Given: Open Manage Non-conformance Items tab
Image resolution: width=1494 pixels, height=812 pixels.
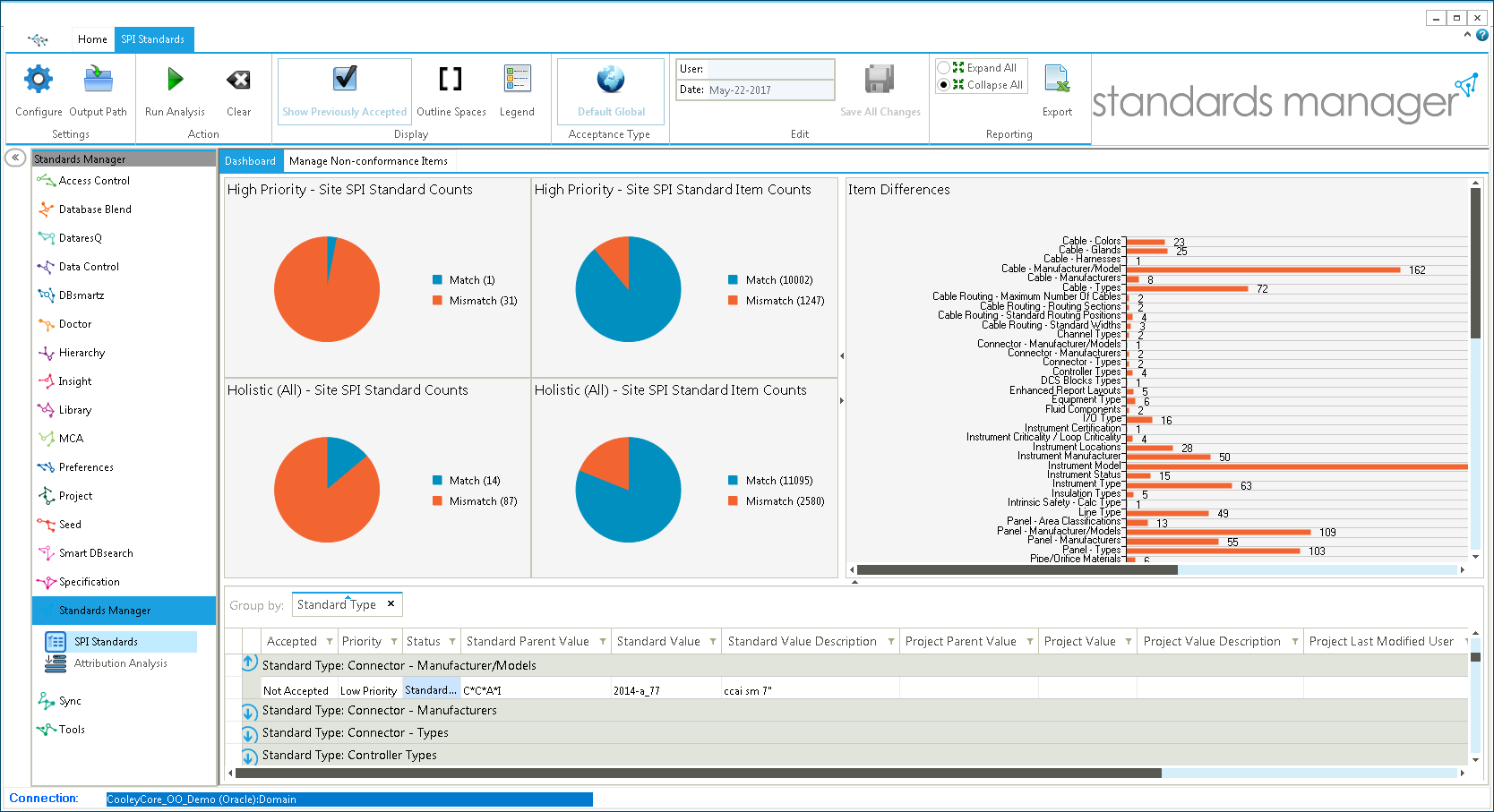Looking at the screenshot, I should 368,161.
